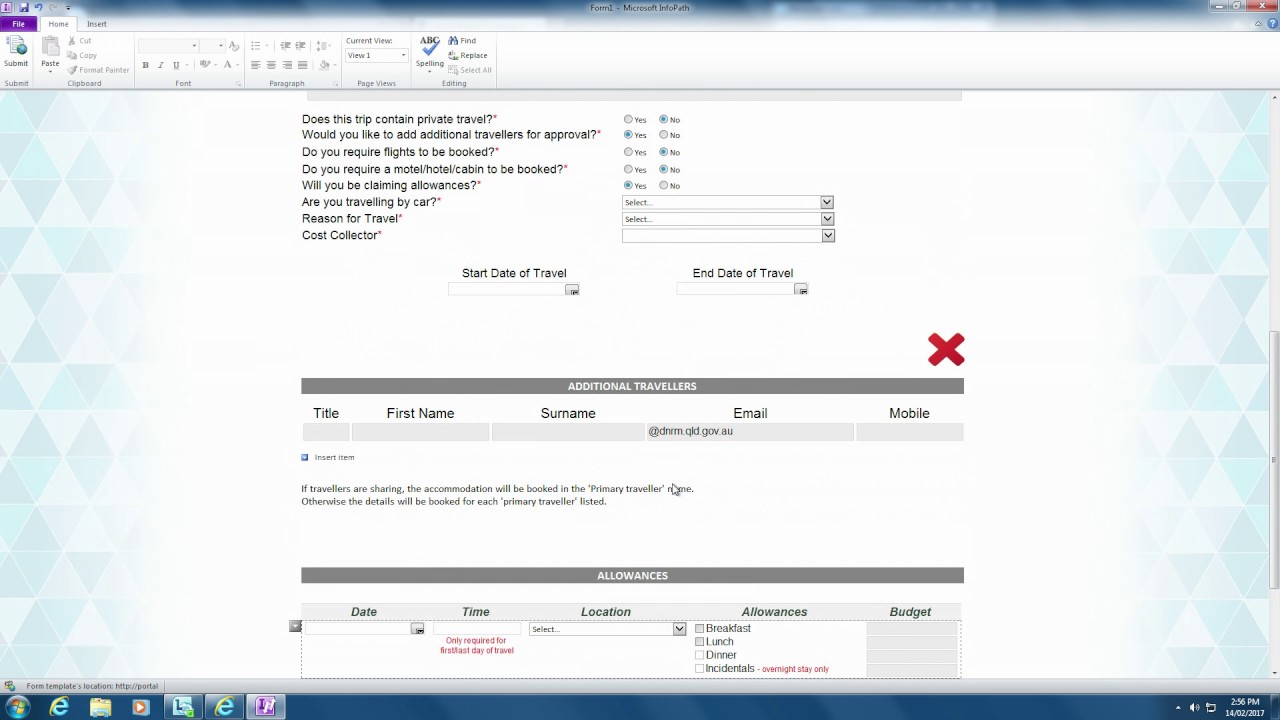The height and width of the screenshot is (720, 1280).
Task: Open the File tab
Action: coord(18,24)
